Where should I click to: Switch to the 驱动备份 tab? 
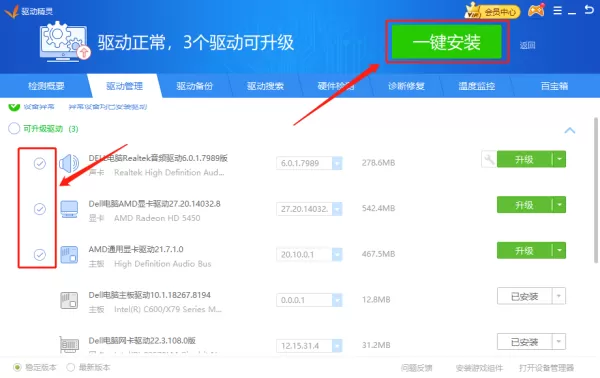click(x=194, y=86)
